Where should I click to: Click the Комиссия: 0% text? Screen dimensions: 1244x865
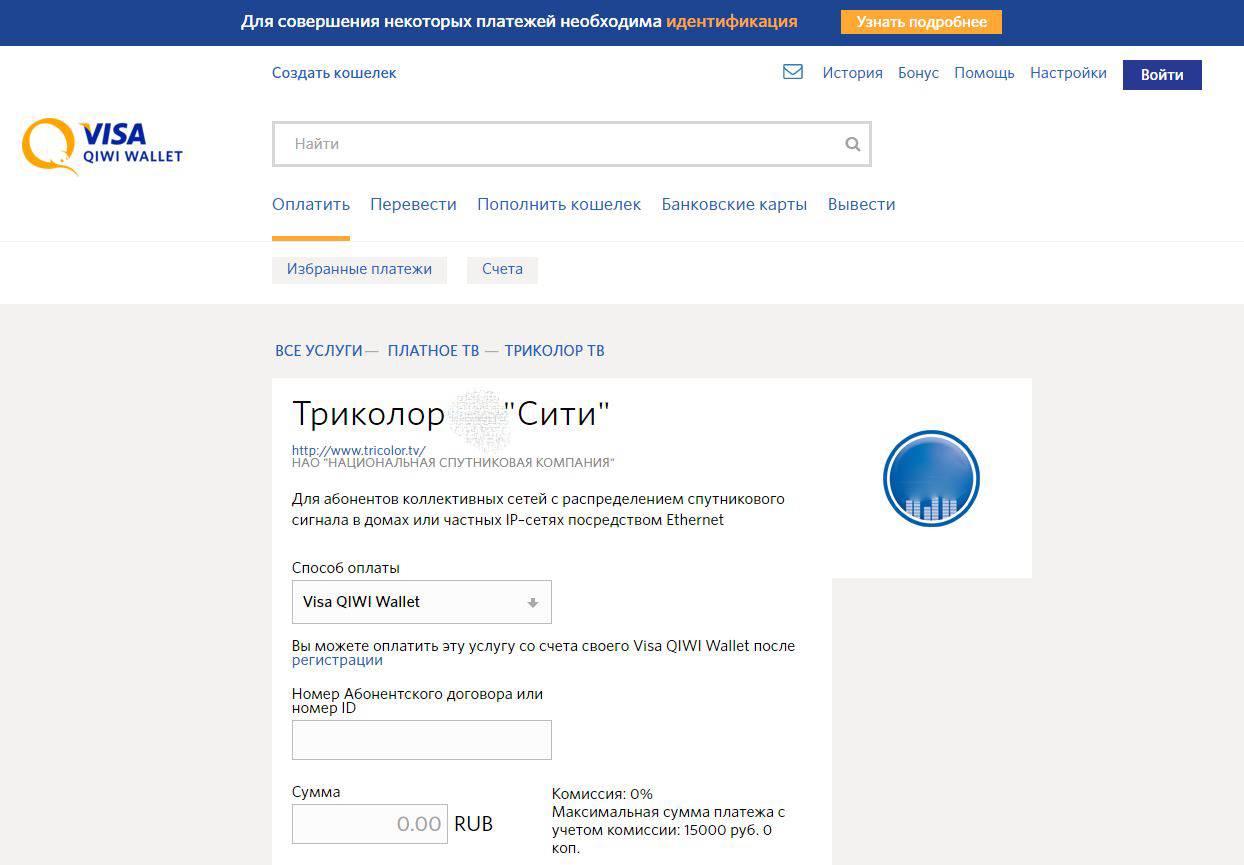(602, 794)
